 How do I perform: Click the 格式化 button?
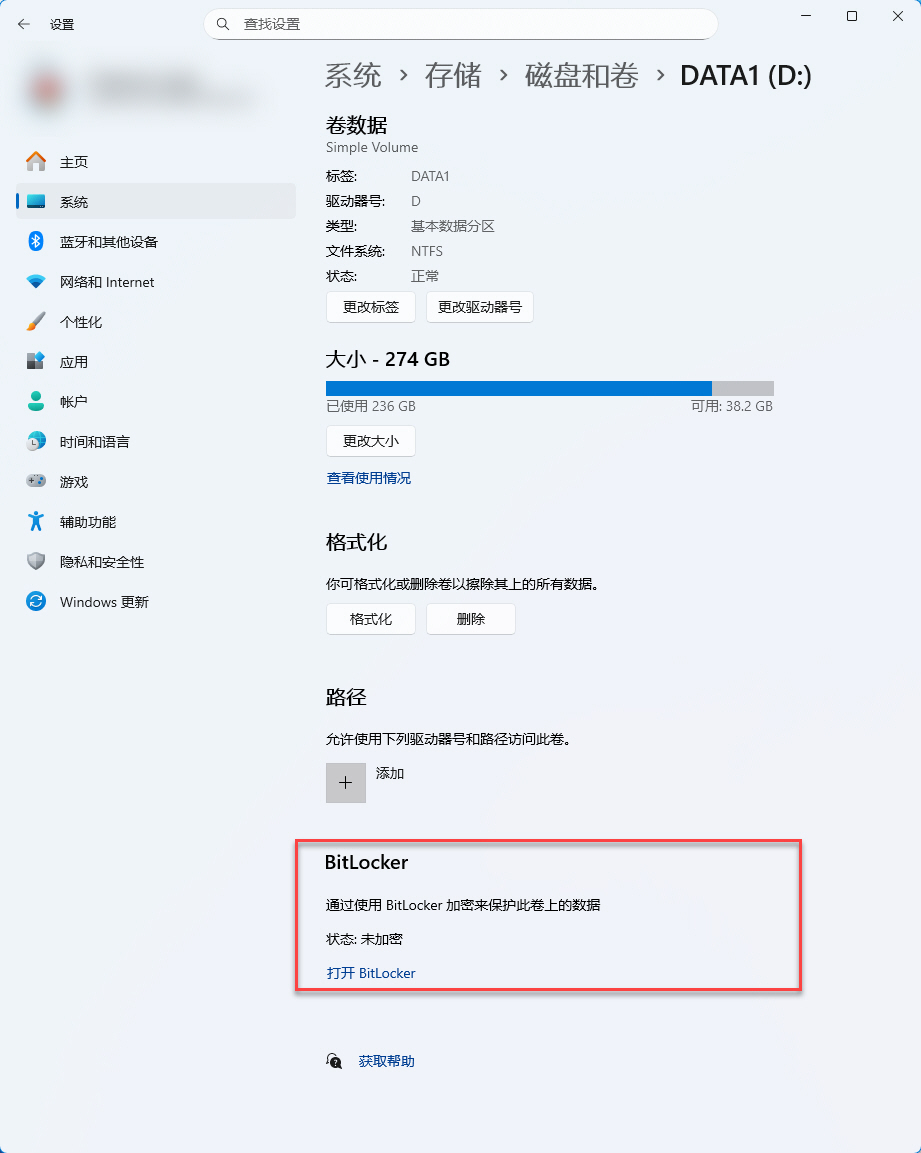coord(371,618)
